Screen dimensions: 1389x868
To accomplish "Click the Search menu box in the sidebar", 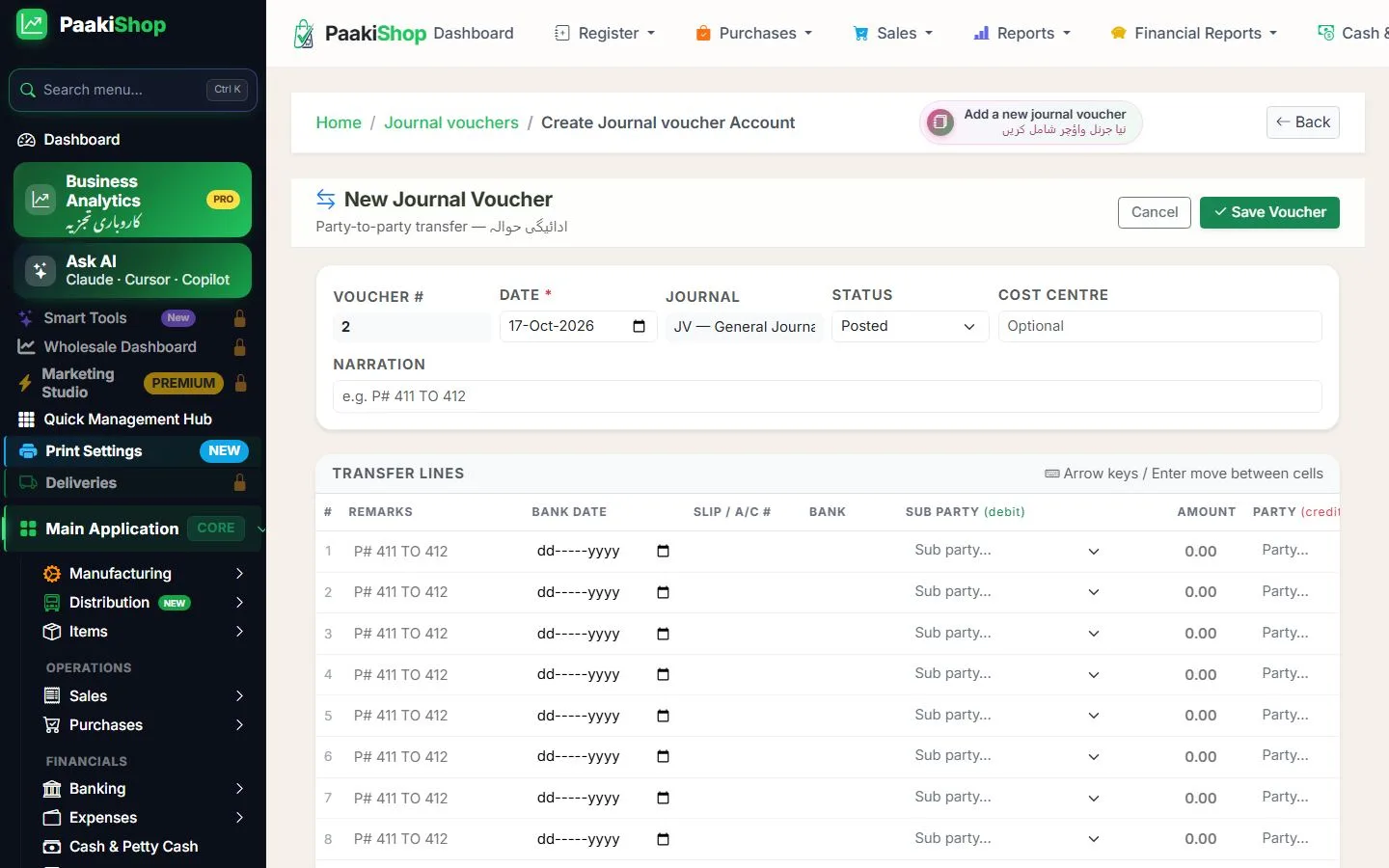I will [x=133, y=90].
